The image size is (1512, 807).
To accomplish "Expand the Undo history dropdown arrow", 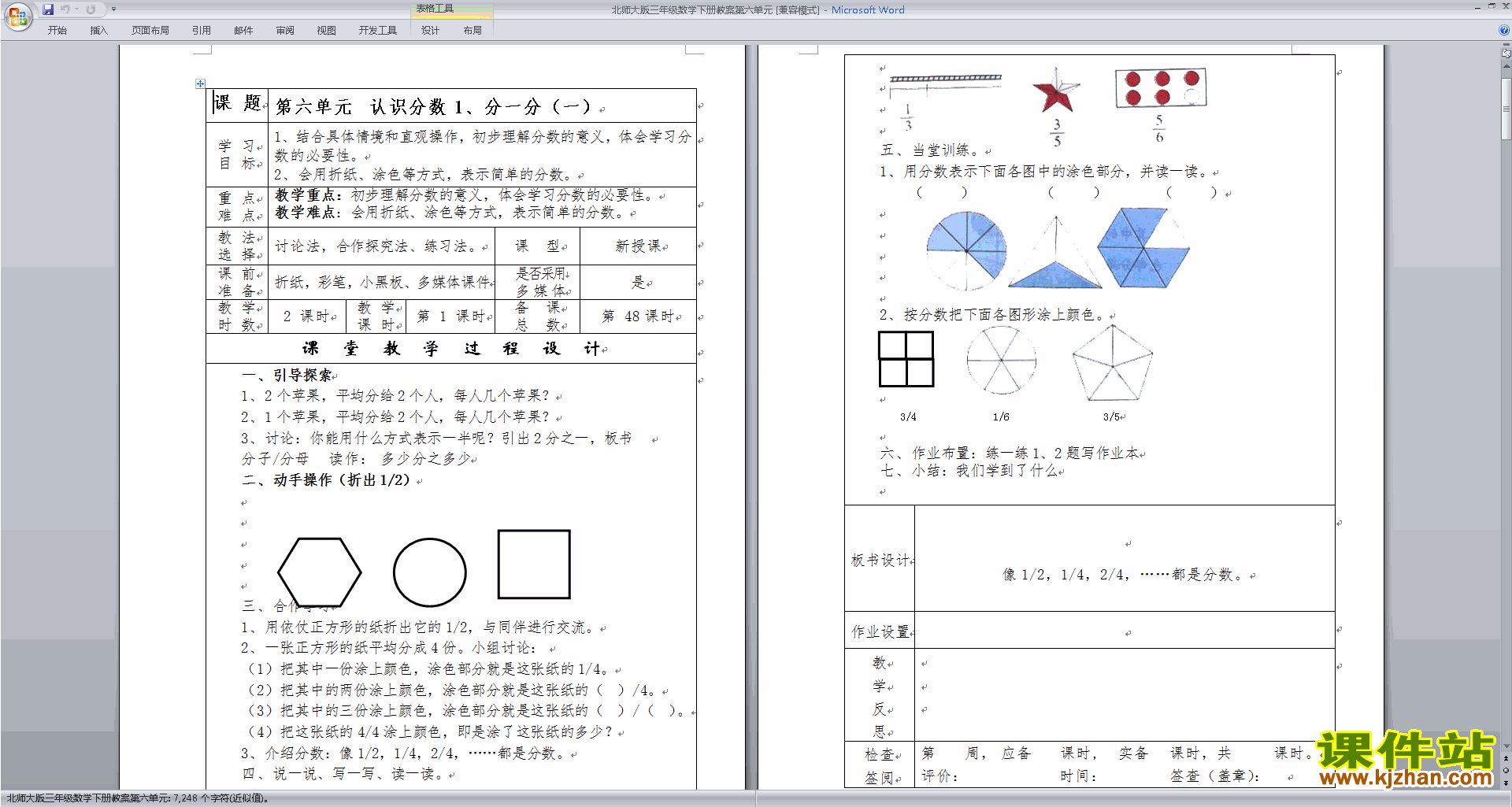I will [77, 9].
